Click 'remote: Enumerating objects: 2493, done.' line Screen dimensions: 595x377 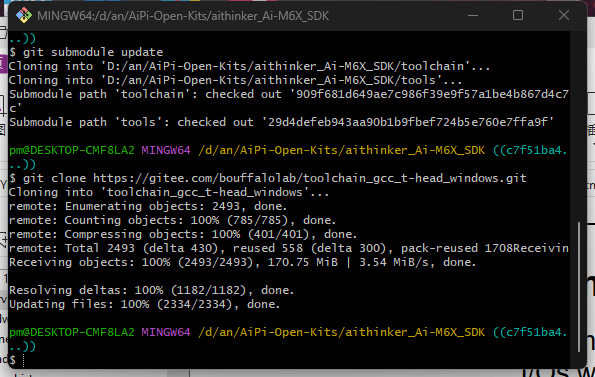click(148, 206)
